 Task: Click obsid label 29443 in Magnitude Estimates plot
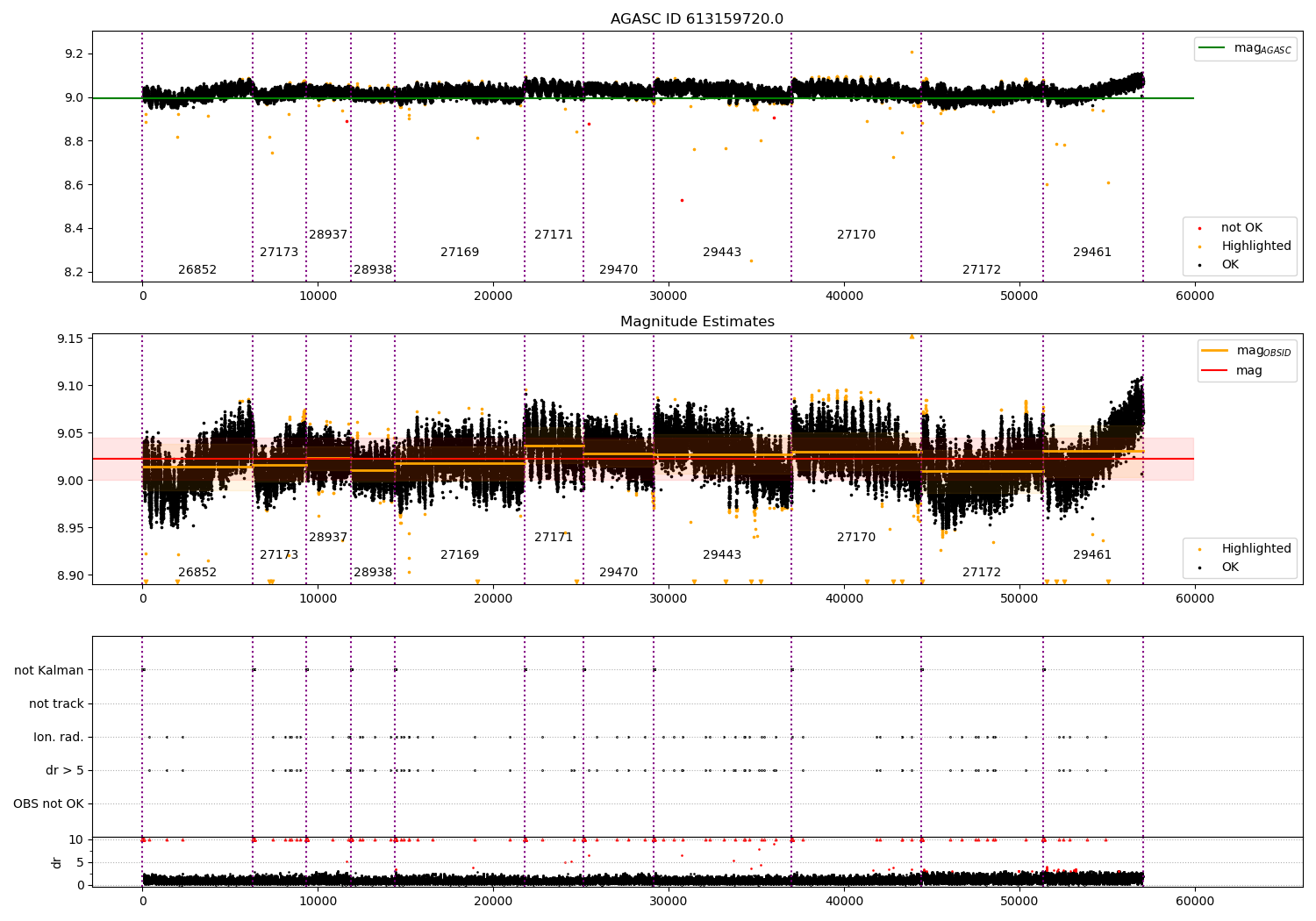coord(722,555)
